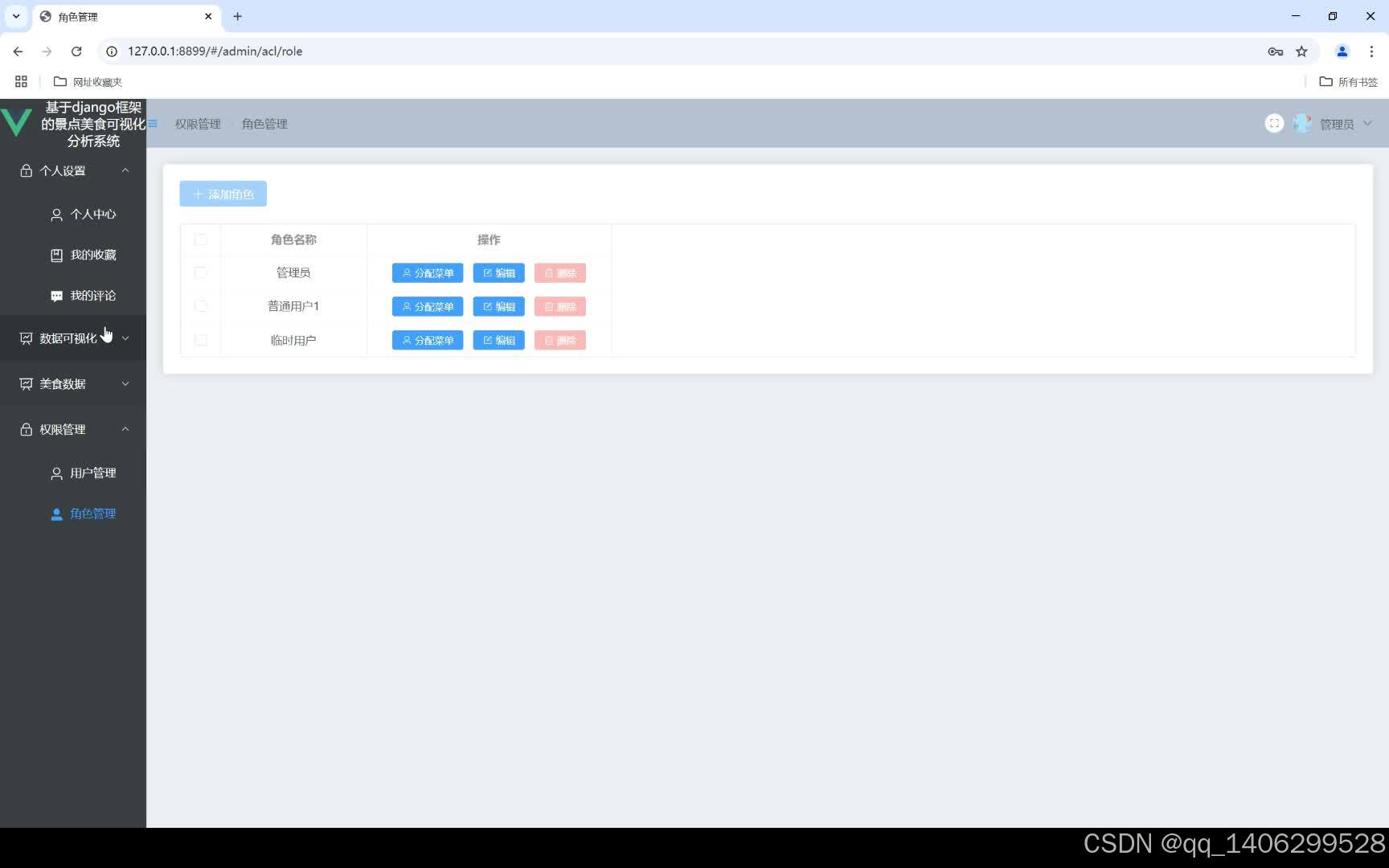The height and width of the screenshot is (868, 1389).
Task: Click 权限管理 breadcrumb link
Action: point(198,124)
